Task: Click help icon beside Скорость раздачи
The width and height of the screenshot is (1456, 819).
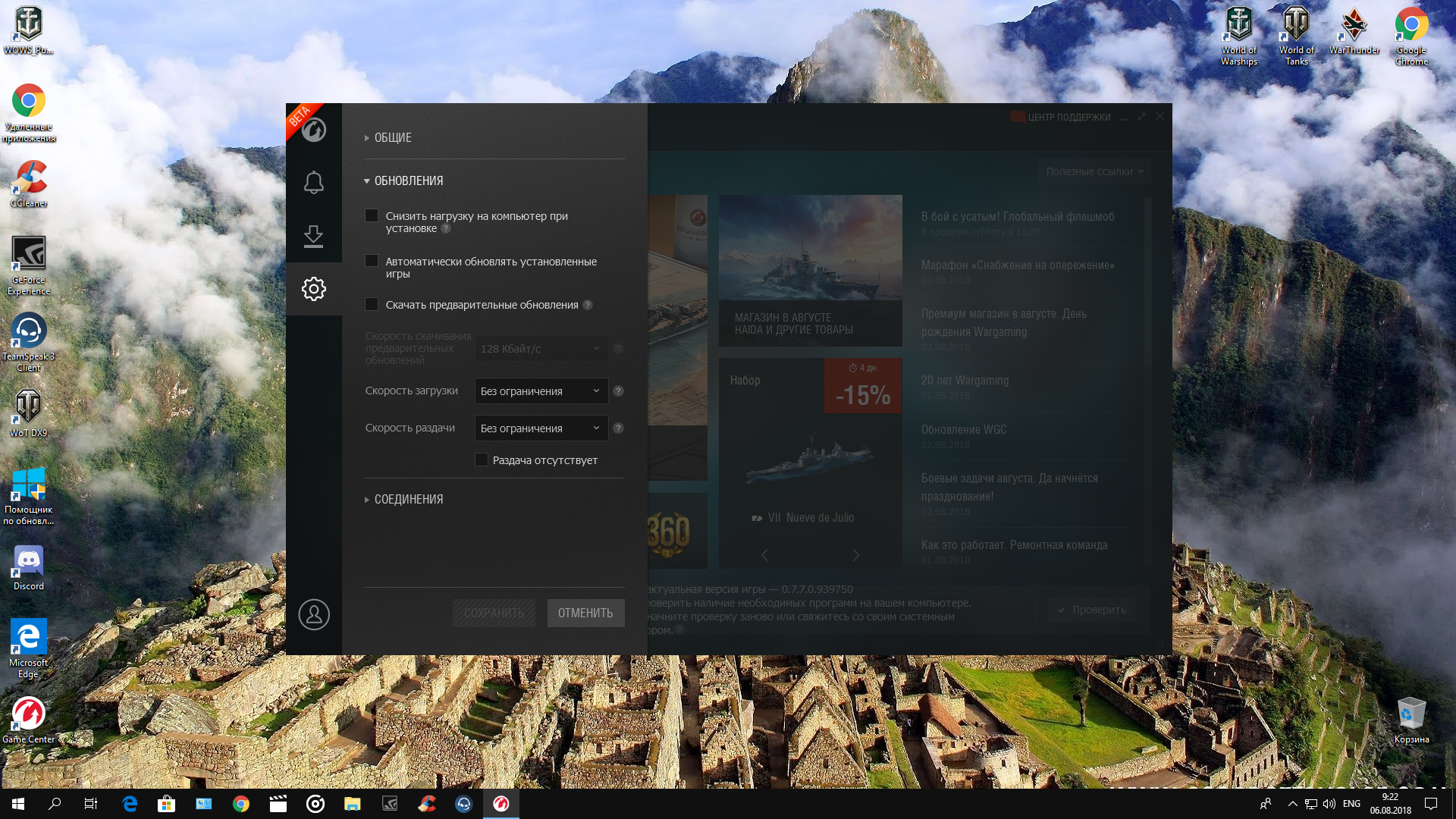Action: tap(618, 428)
